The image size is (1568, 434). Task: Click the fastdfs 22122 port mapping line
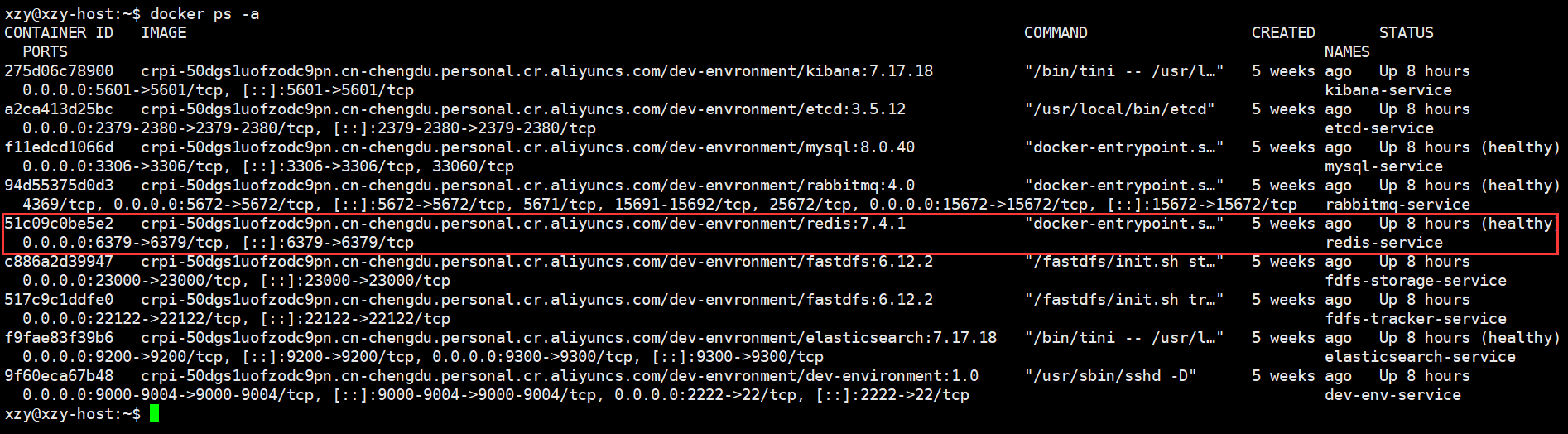coord(236,319)
